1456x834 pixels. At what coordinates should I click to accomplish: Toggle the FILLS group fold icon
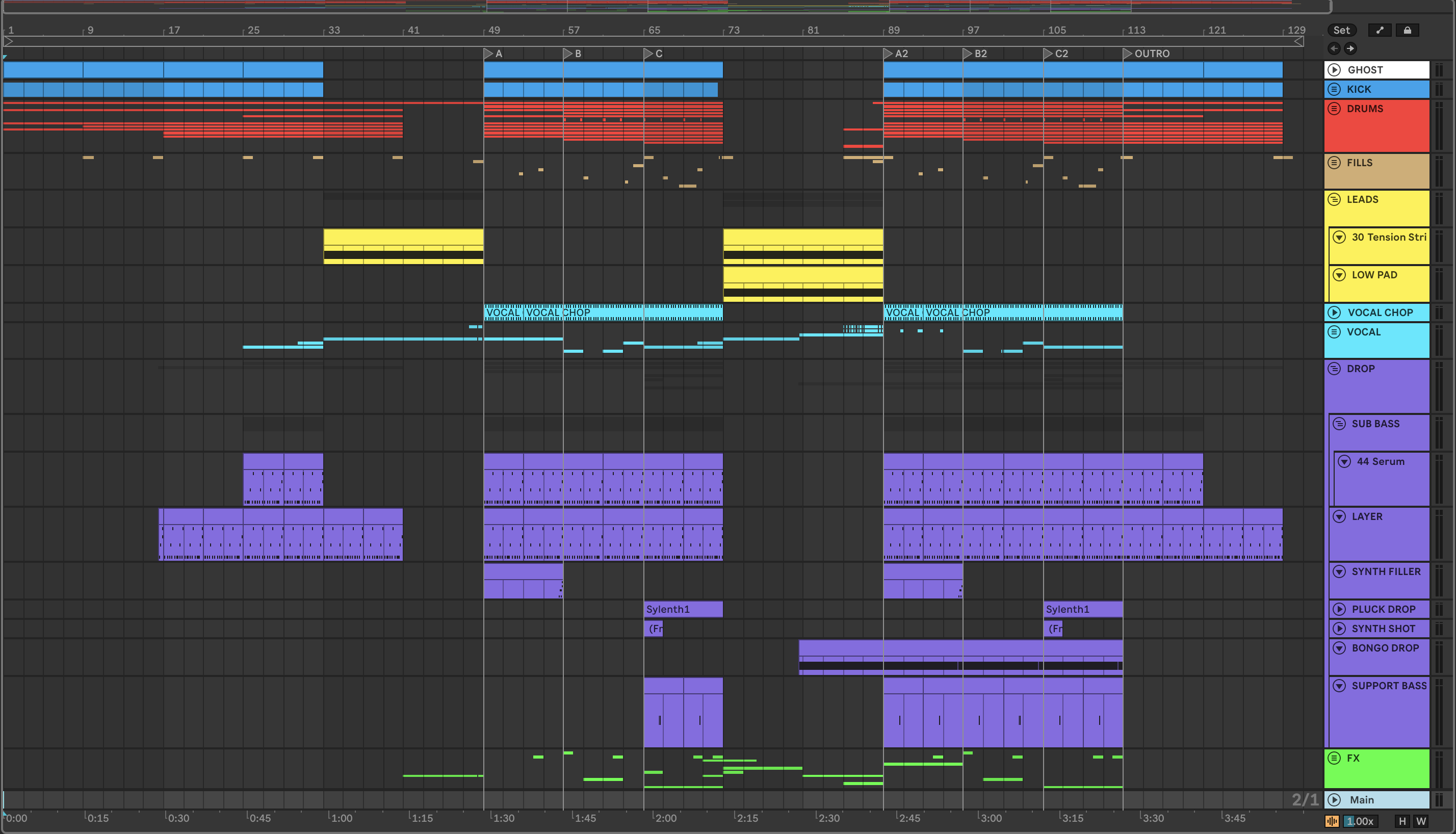(x=1334, y=163)
